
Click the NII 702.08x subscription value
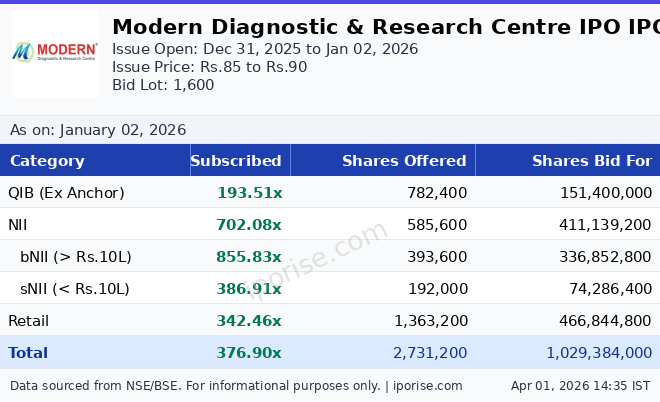(x=249, y=225)
